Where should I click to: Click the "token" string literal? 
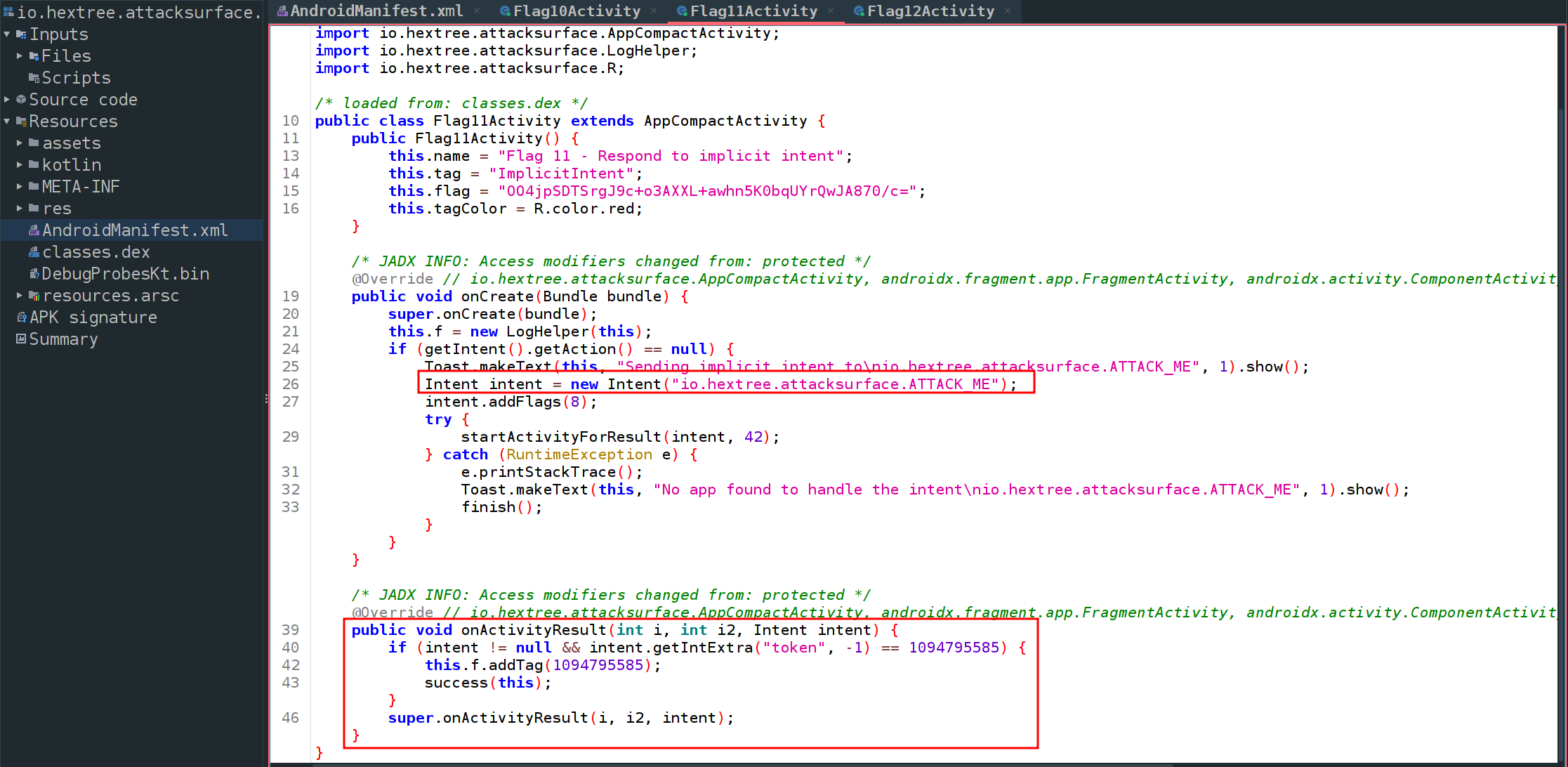[x=794, y=648]
